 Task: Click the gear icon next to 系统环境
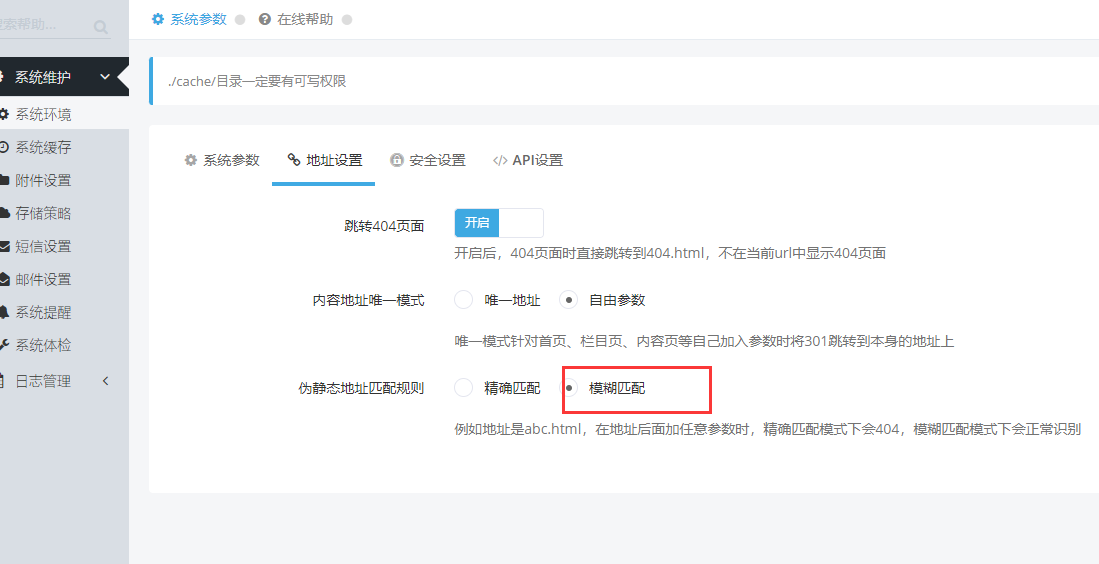tap(4, 114)
